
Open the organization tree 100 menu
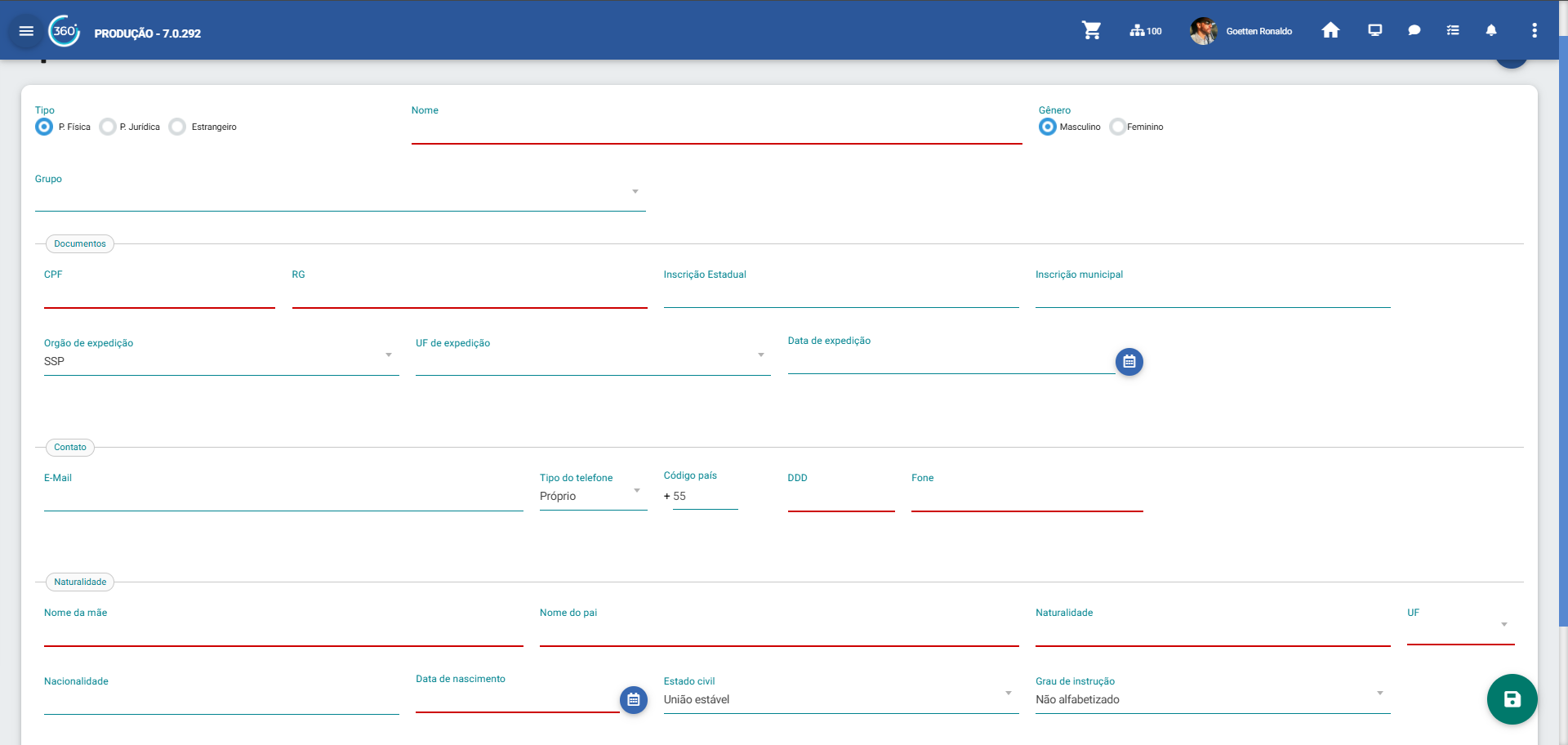pos(1145,31)
